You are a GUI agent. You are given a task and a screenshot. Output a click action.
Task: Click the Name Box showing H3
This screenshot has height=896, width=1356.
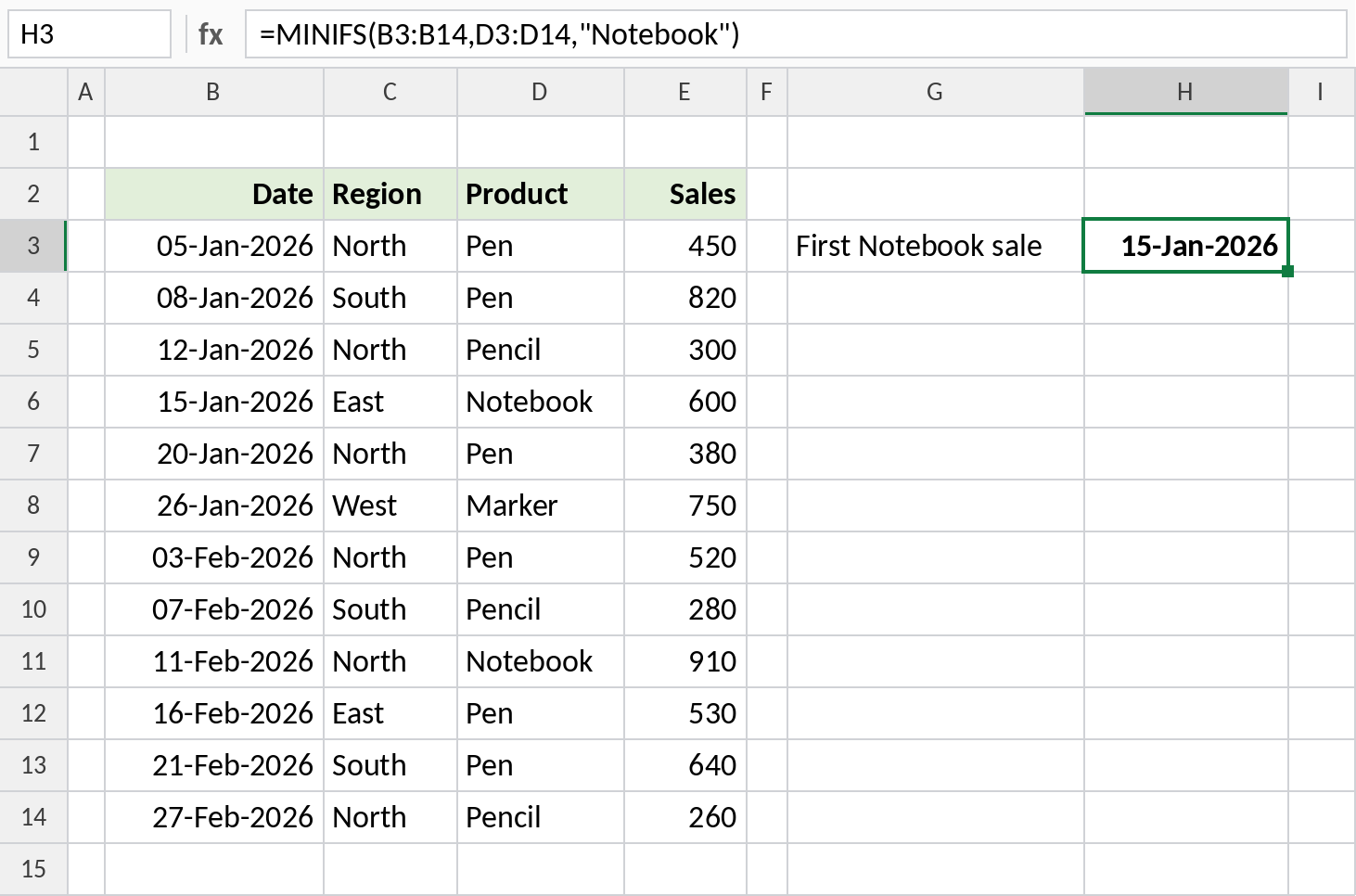pos(90,34)
